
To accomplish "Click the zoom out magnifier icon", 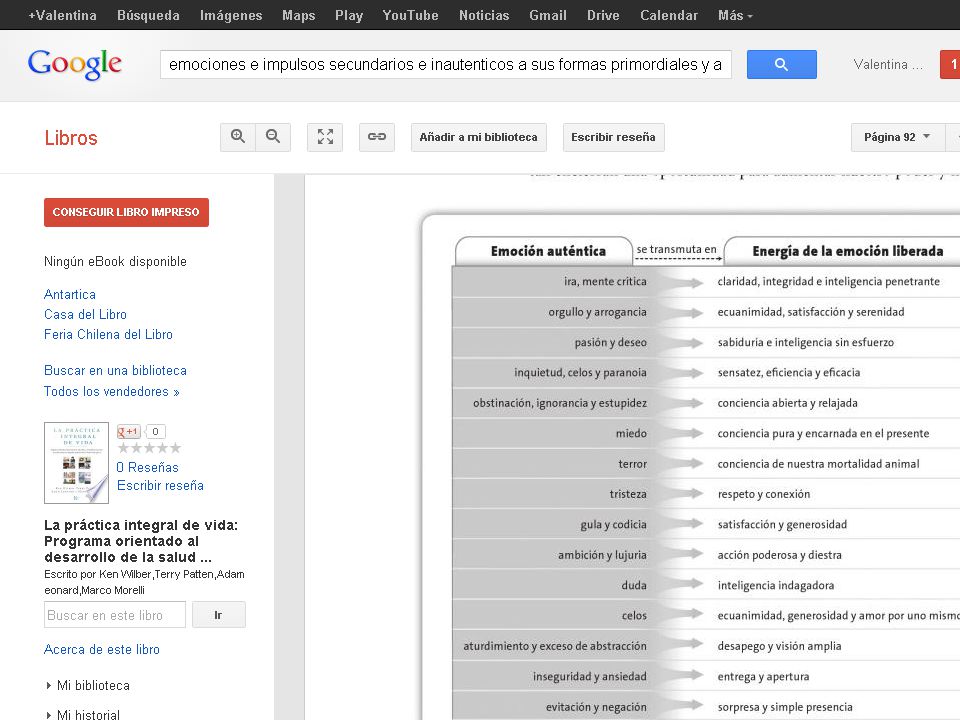I will pos(273,137).
